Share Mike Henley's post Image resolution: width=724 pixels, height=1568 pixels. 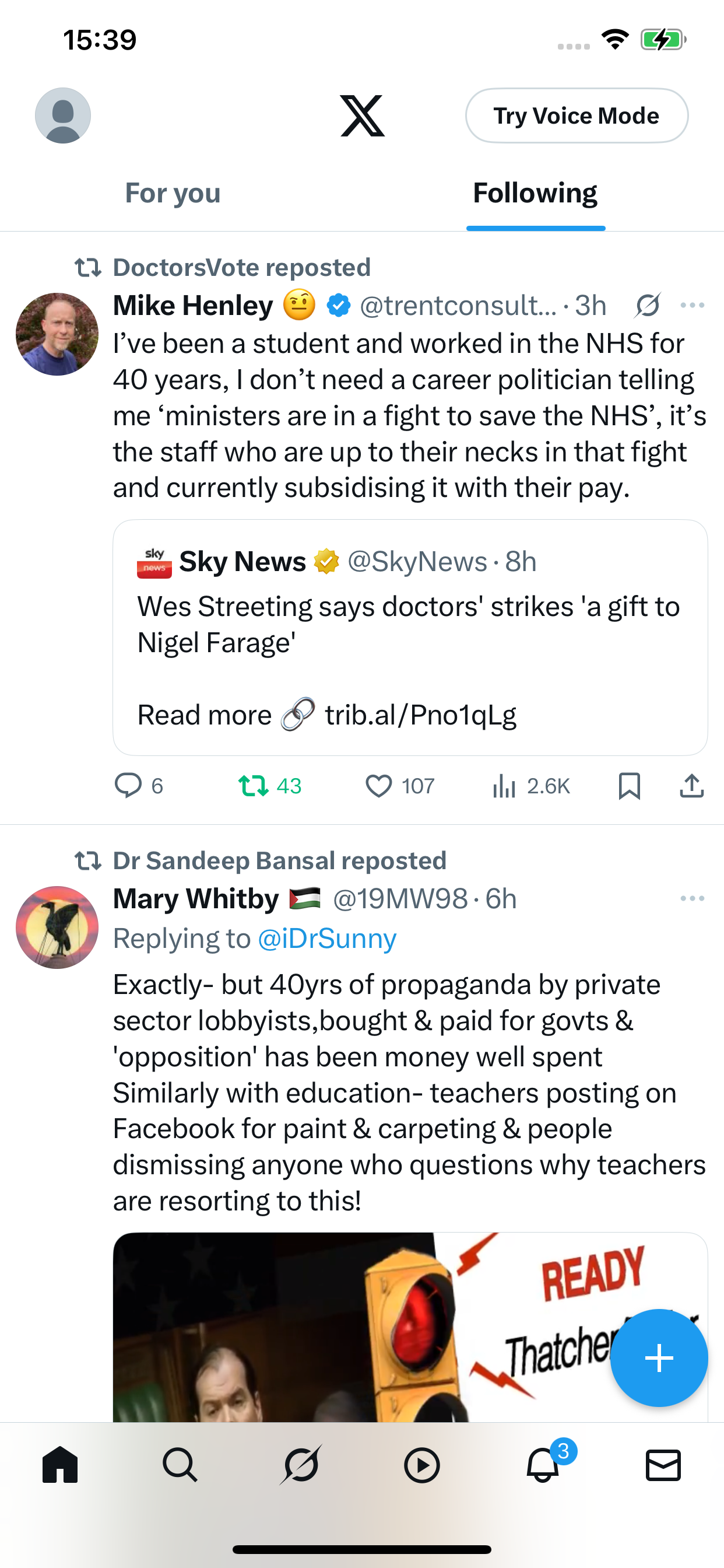point(692,786)
